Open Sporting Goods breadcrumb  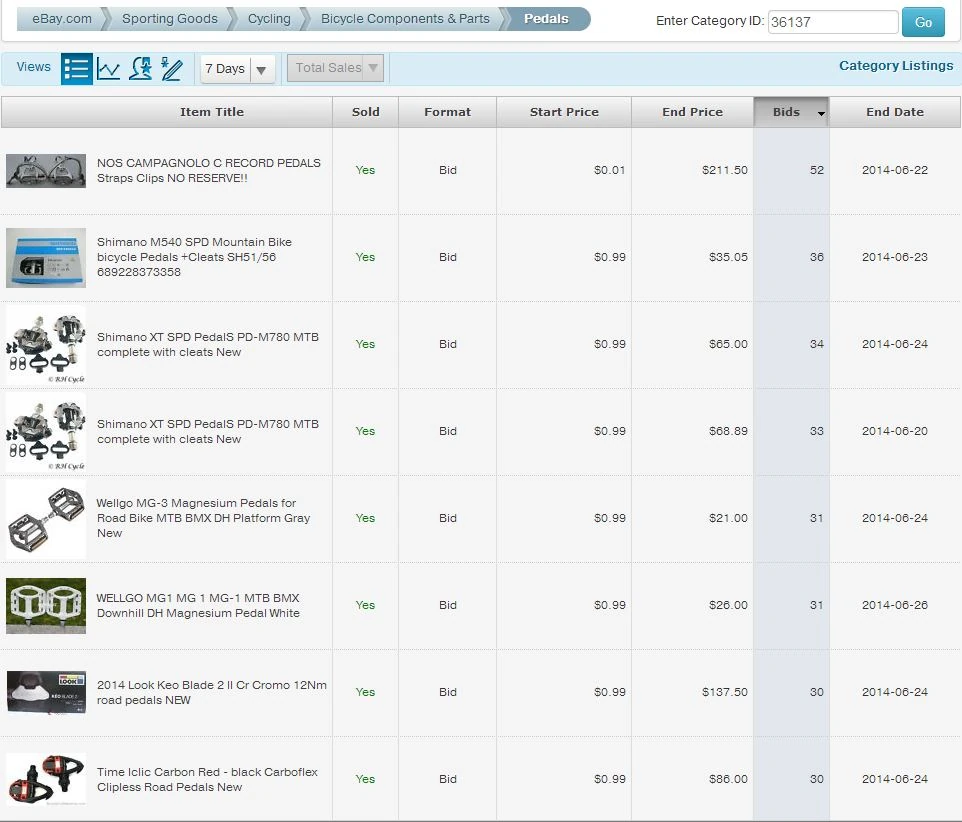pyautogui.click(x=170, y=19)
